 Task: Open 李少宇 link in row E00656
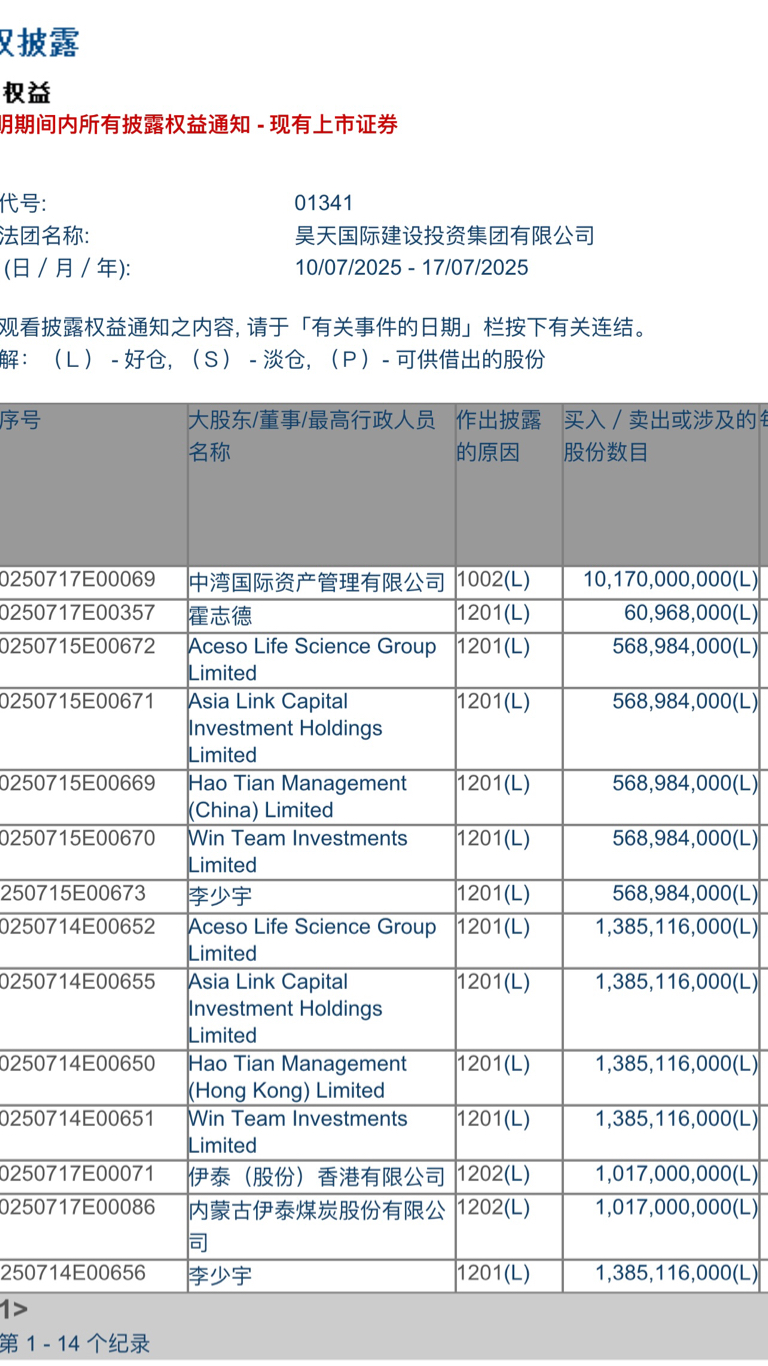221,1275
